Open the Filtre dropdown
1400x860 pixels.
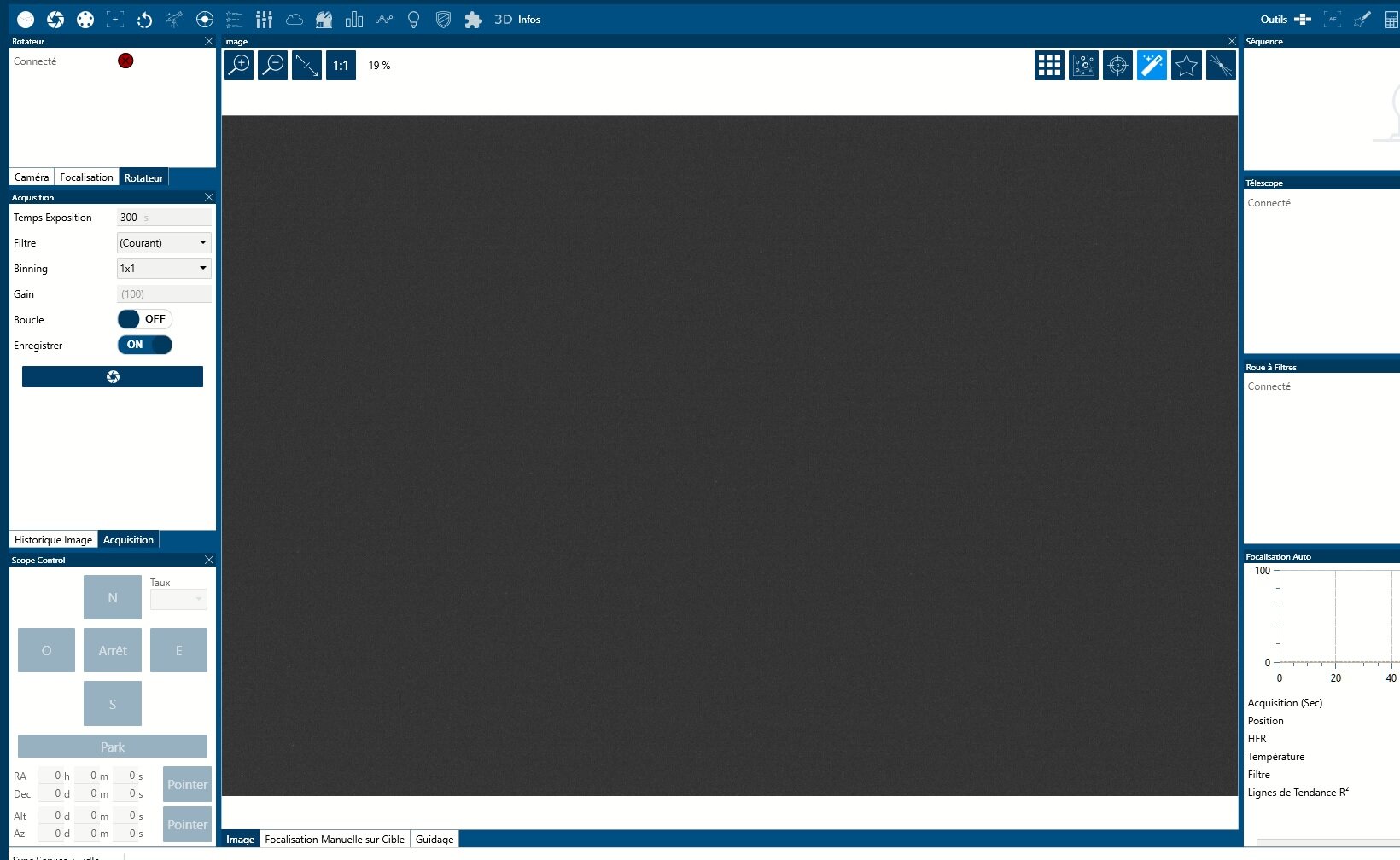point(164,243)
